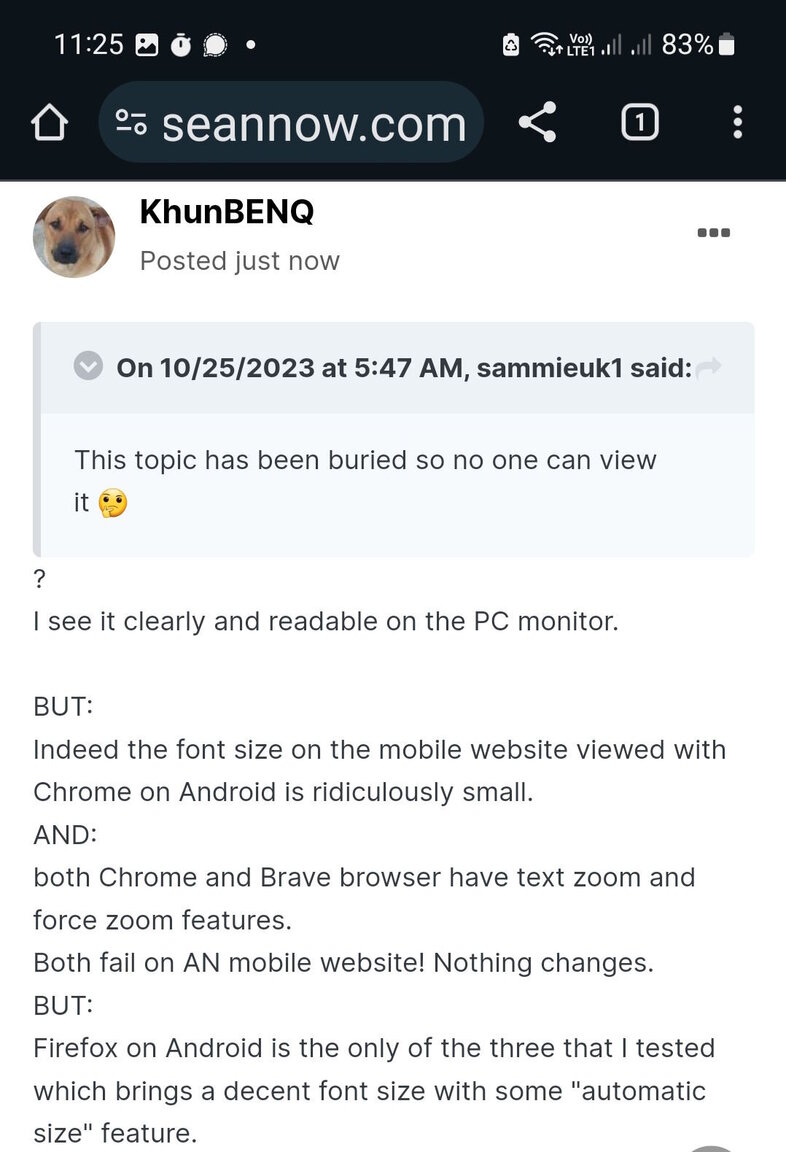Tap the chat notification icon in status bar
786x1152 pixels.
(214, 46)
